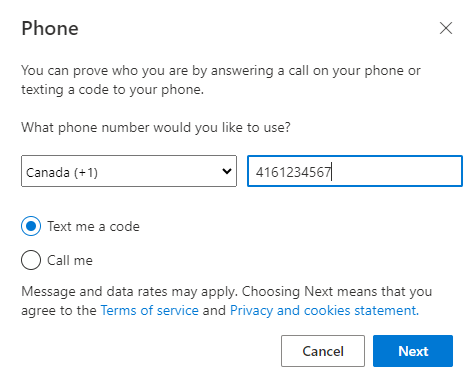Click the digits 4161234567 in the number box
Screen dimensions: 475x385
293,172
